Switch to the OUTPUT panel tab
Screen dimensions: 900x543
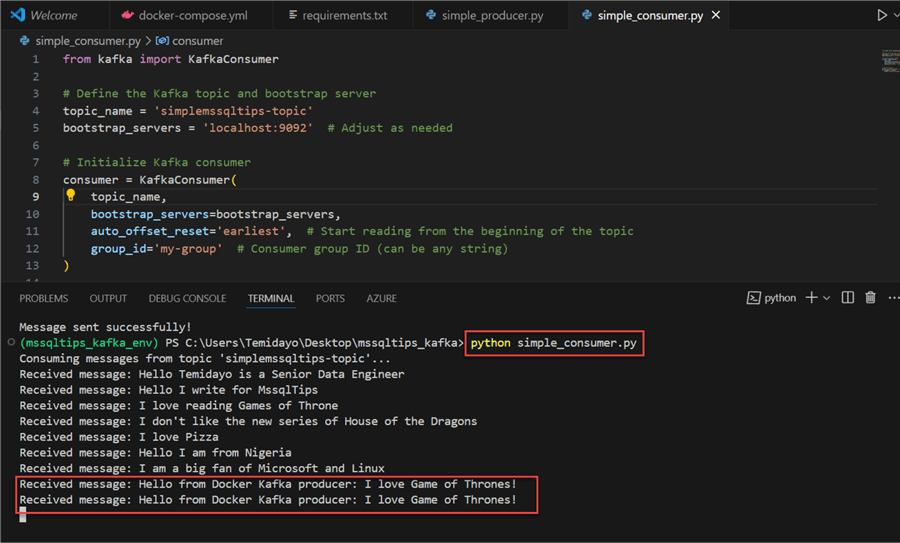pyautogui.click(x=108, y=298)
